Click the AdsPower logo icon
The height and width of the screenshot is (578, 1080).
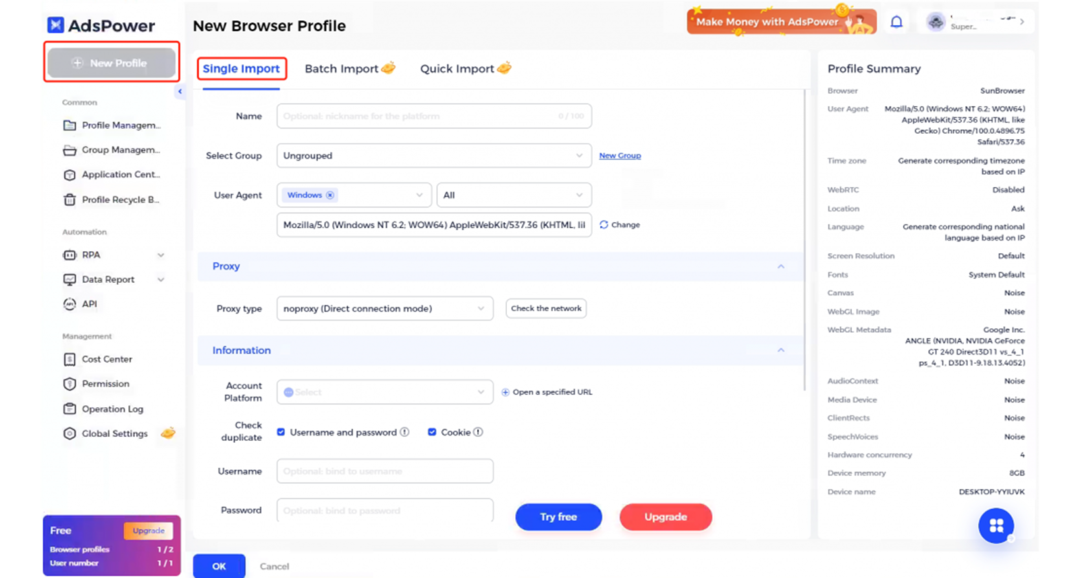click(56, 25)
